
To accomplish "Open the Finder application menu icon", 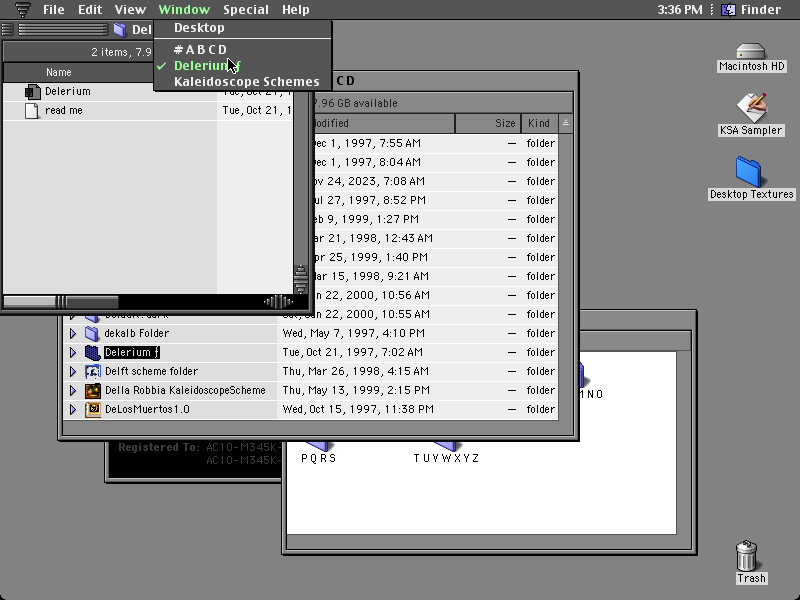I will point(728,9).
